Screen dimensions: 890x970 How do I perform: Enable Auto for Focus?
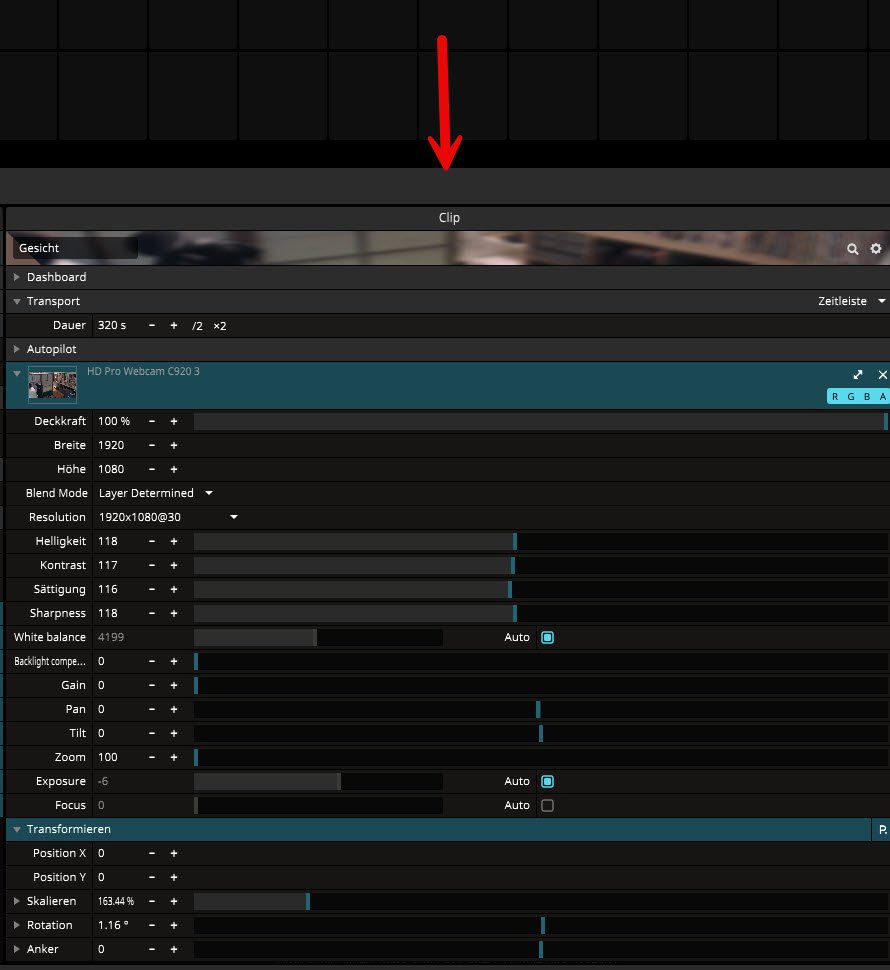[x=547, y=805]
